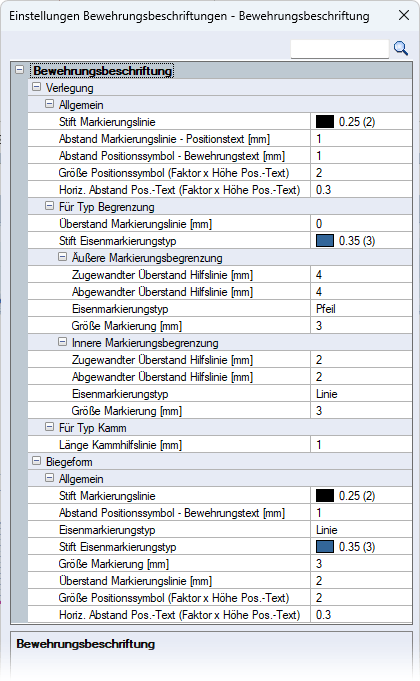Select Überstand Markierungslinie value 0 field
The image size is (420, 681).
361,224
